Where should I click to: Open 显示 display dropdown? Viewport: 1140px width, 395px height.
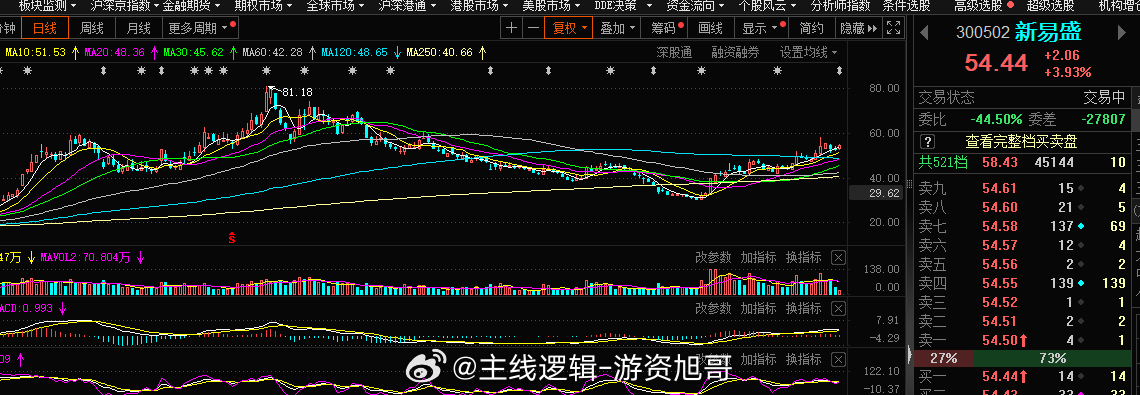[x=762, y=28]
